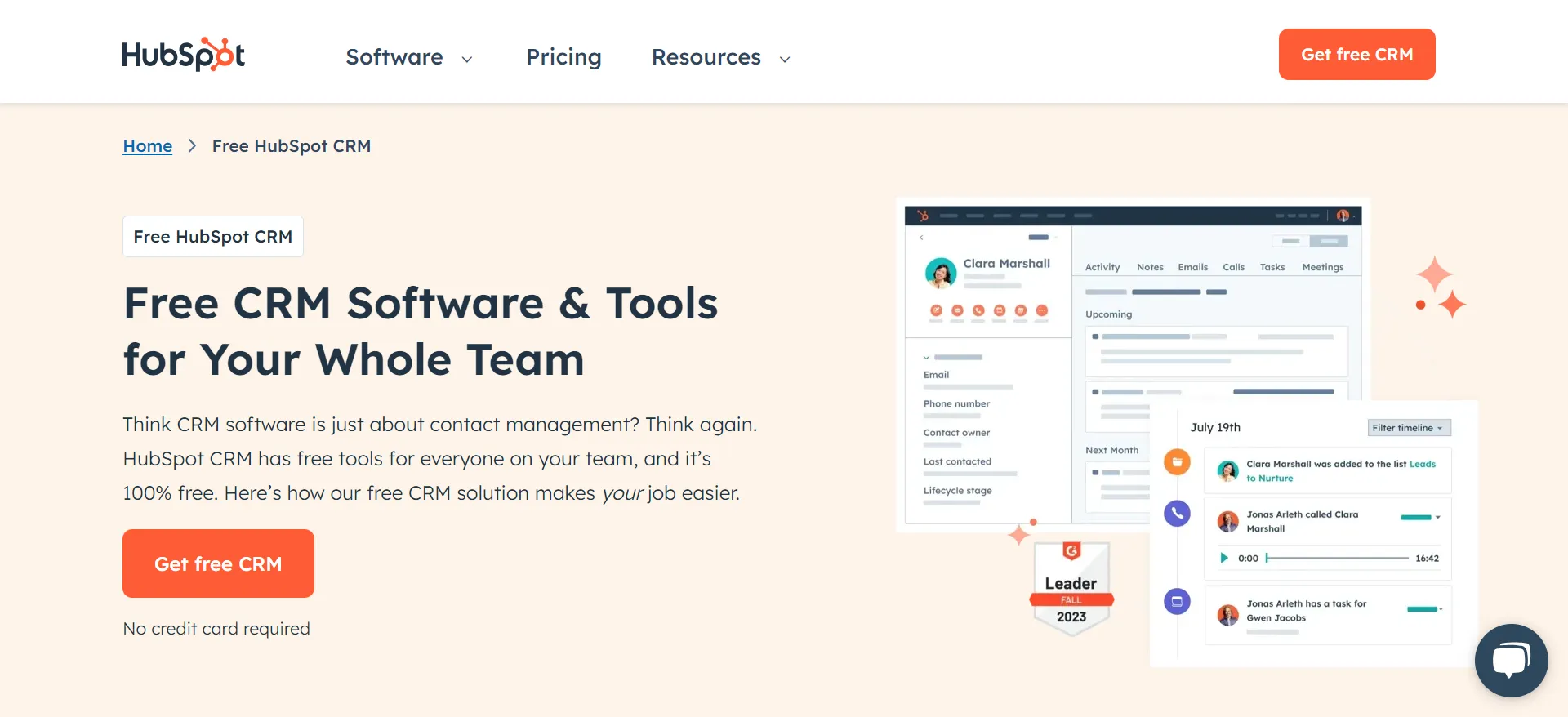
Task: Click the Clara Marshall contact name
Action: tap(1006, 264)
